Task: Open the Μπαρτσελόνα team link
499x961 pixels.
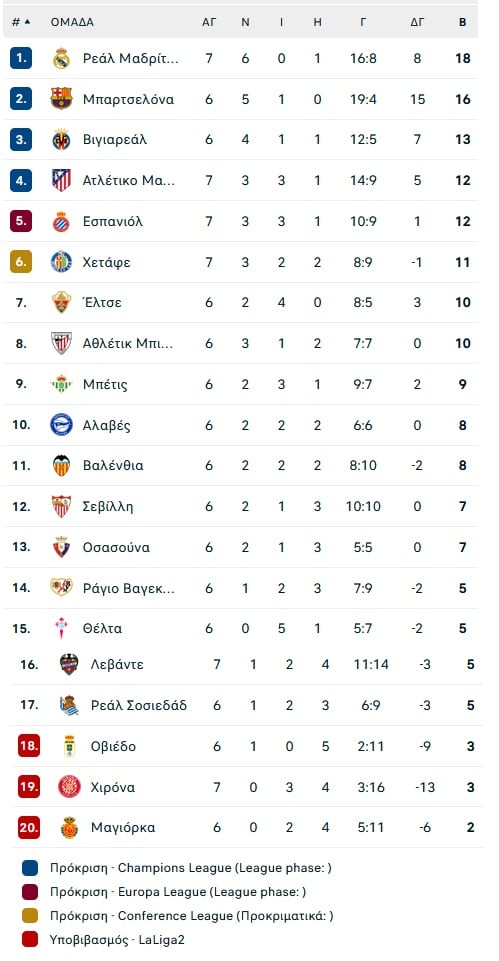Action: (x=128, y=99)
